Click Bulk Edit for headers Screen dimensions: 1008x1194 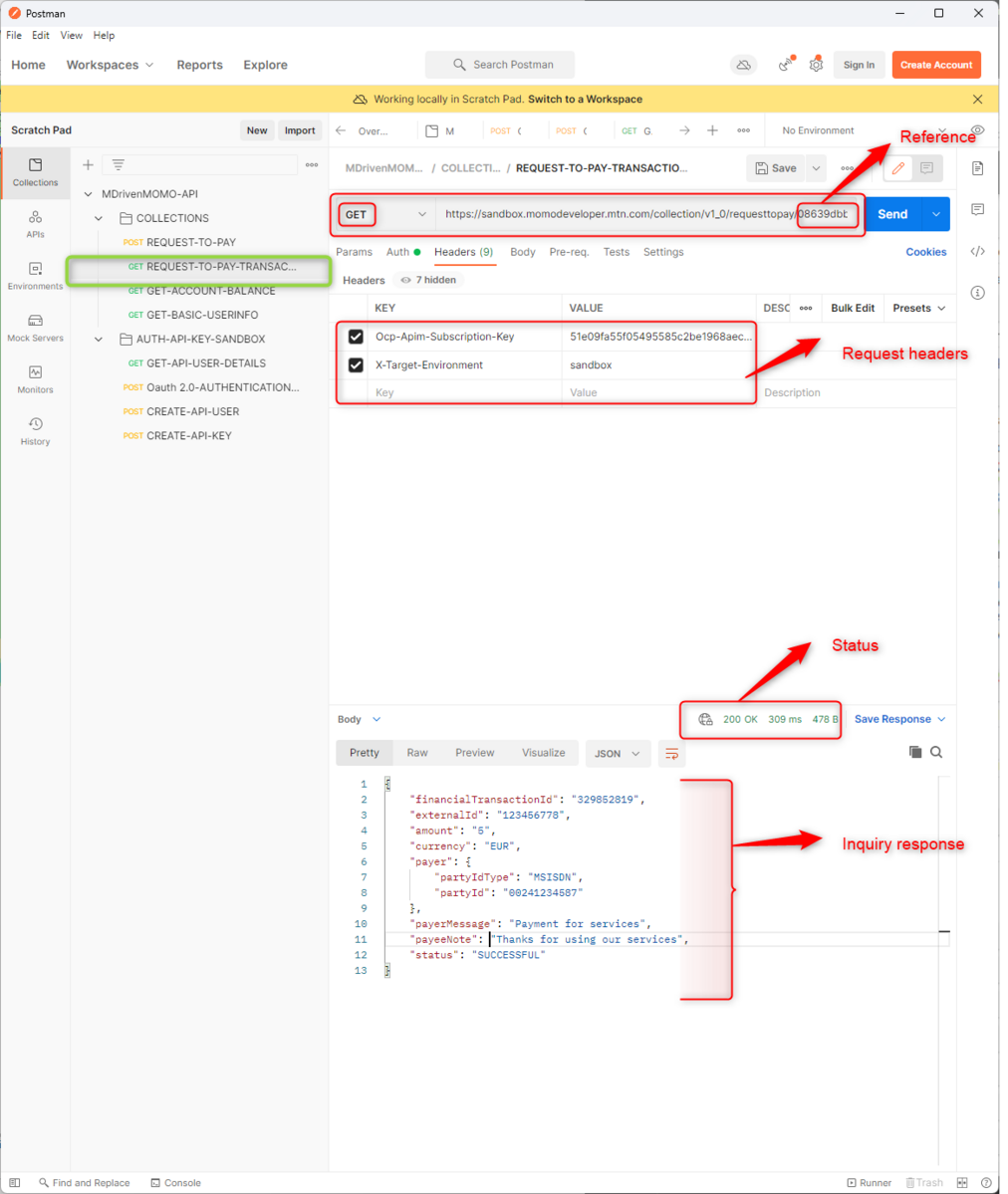pyautogui.click(x=853, y=308)
